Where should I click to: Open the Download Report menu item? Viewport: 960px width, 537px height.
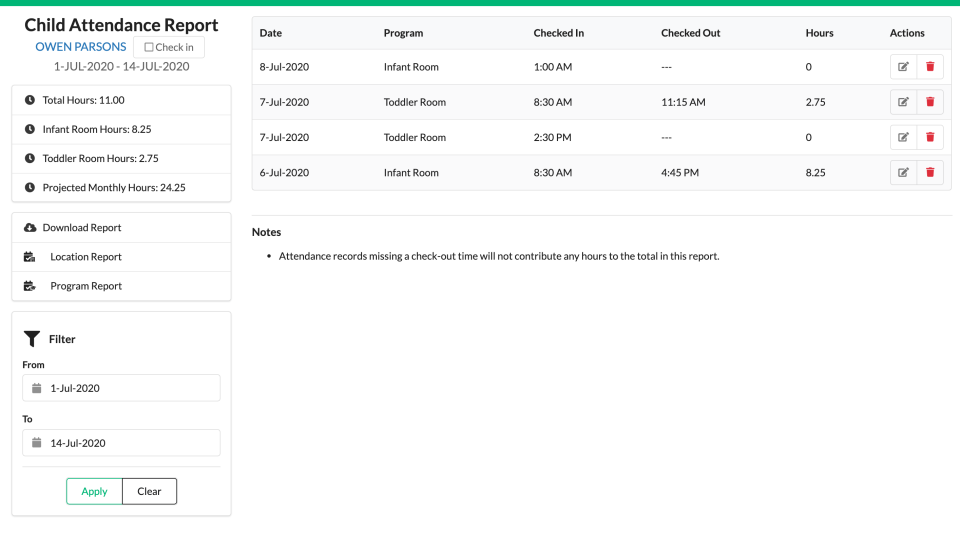[x=82, y=228]
